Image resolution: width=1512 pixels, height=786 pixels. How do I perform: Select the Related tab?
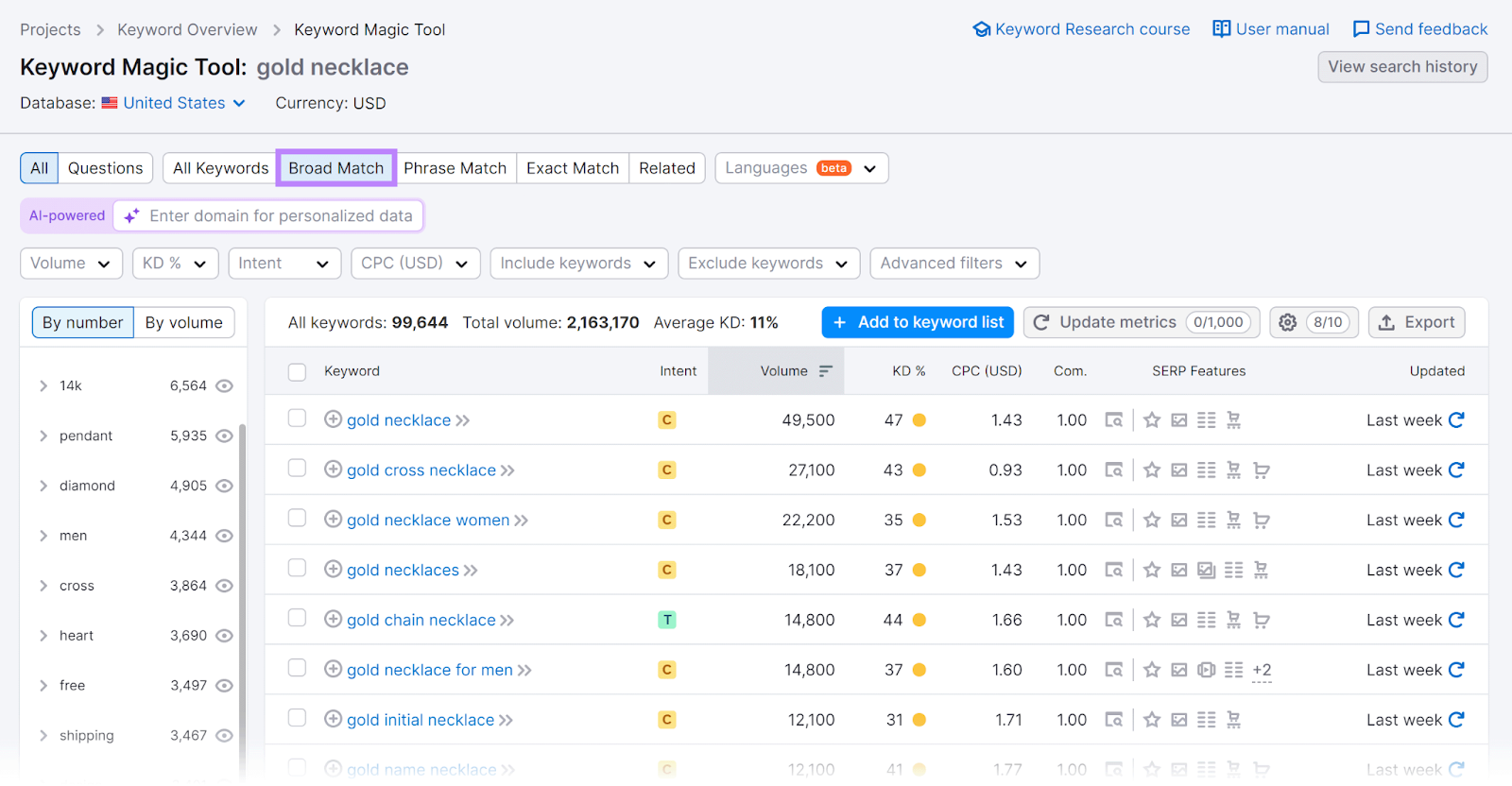coord(667,168)
